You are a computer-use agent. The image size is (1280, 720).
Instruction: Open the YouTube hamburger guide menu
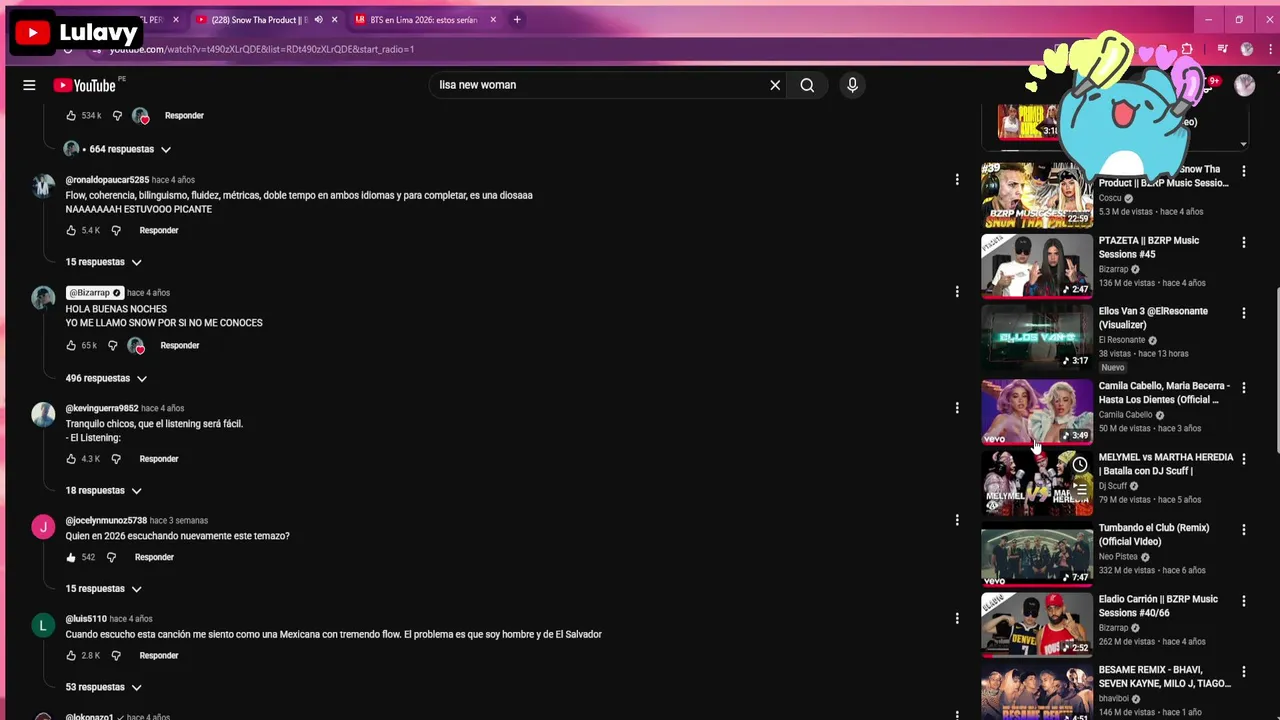pyautogui.click(x=29, y=85)
